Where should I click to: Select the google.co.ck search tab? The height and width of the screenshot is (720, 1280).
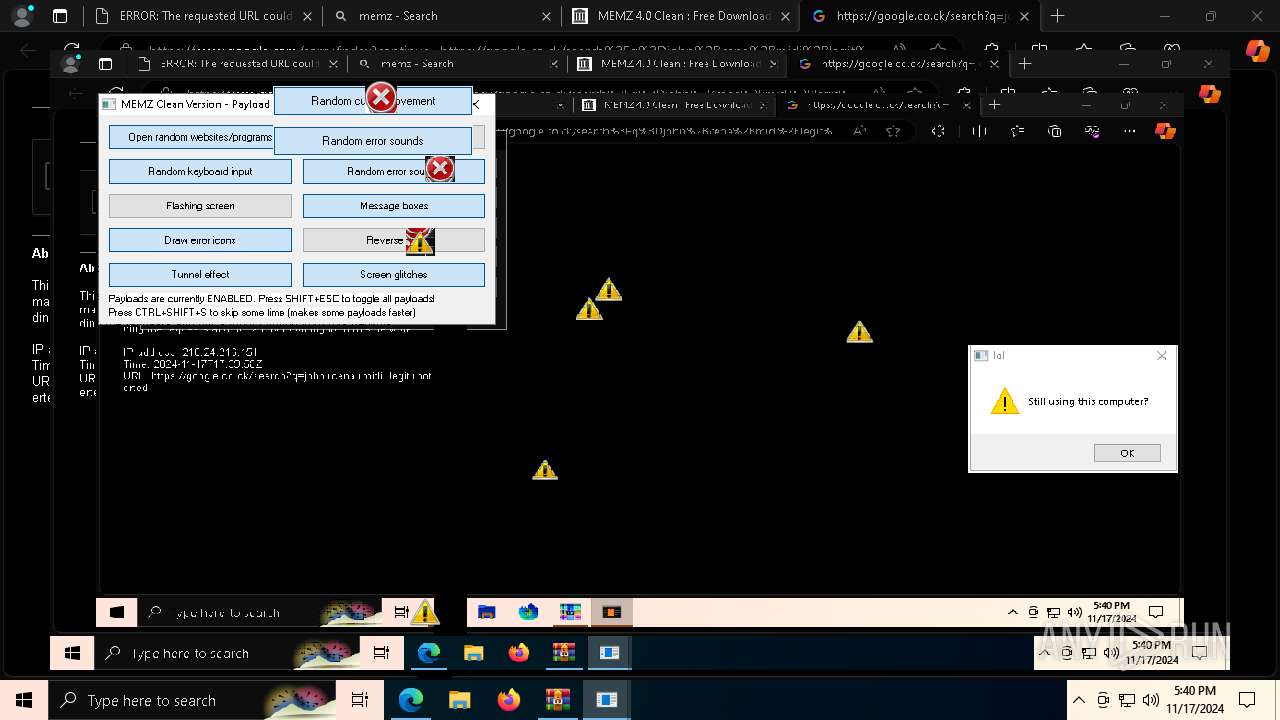click(919, 16)
